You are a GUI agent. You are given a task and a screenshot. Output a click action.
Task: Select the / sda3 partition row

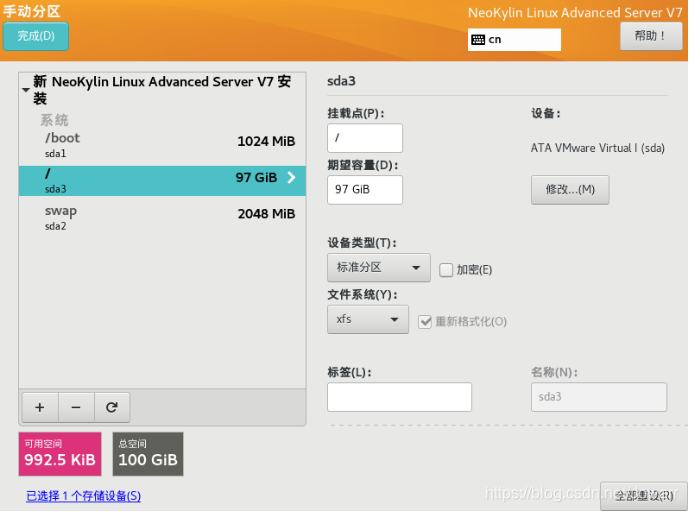[162, 181]
